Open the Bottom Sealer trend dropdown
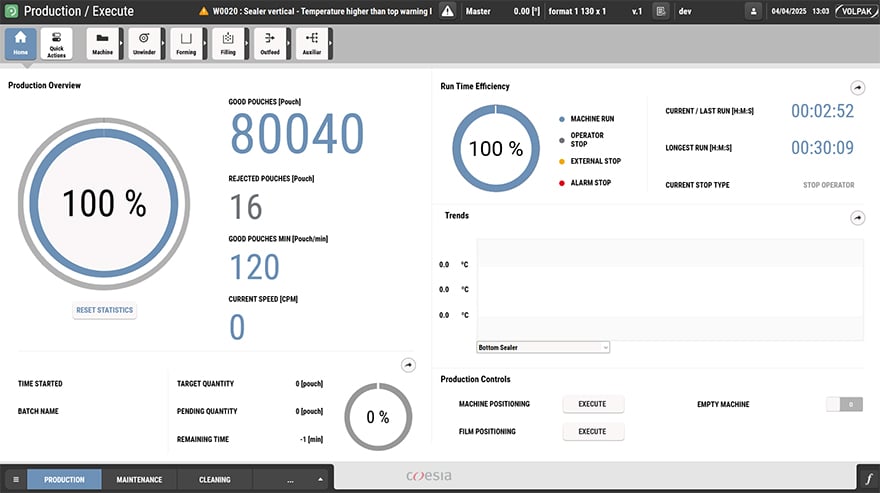This screenshot has width=880, height=493. (543, 347)
